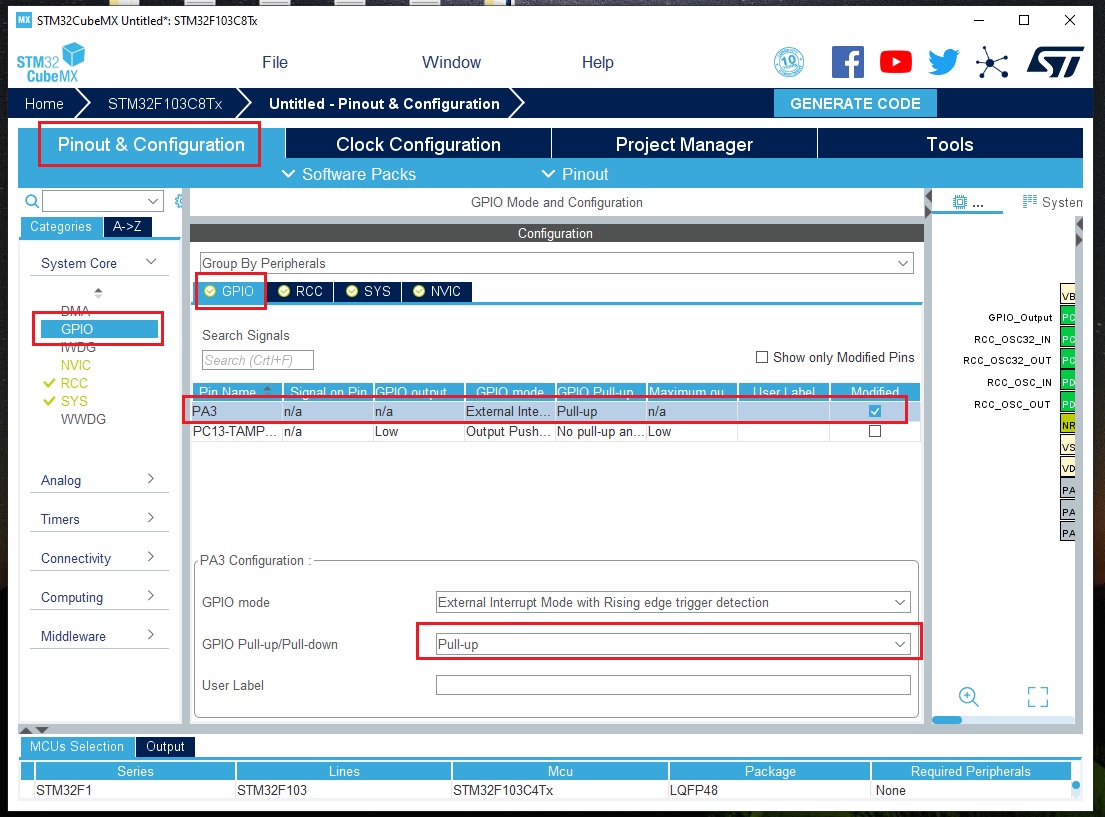Switch to the A->Z list tab
Screen dimensions: 1105x817
tap(127, 226)
